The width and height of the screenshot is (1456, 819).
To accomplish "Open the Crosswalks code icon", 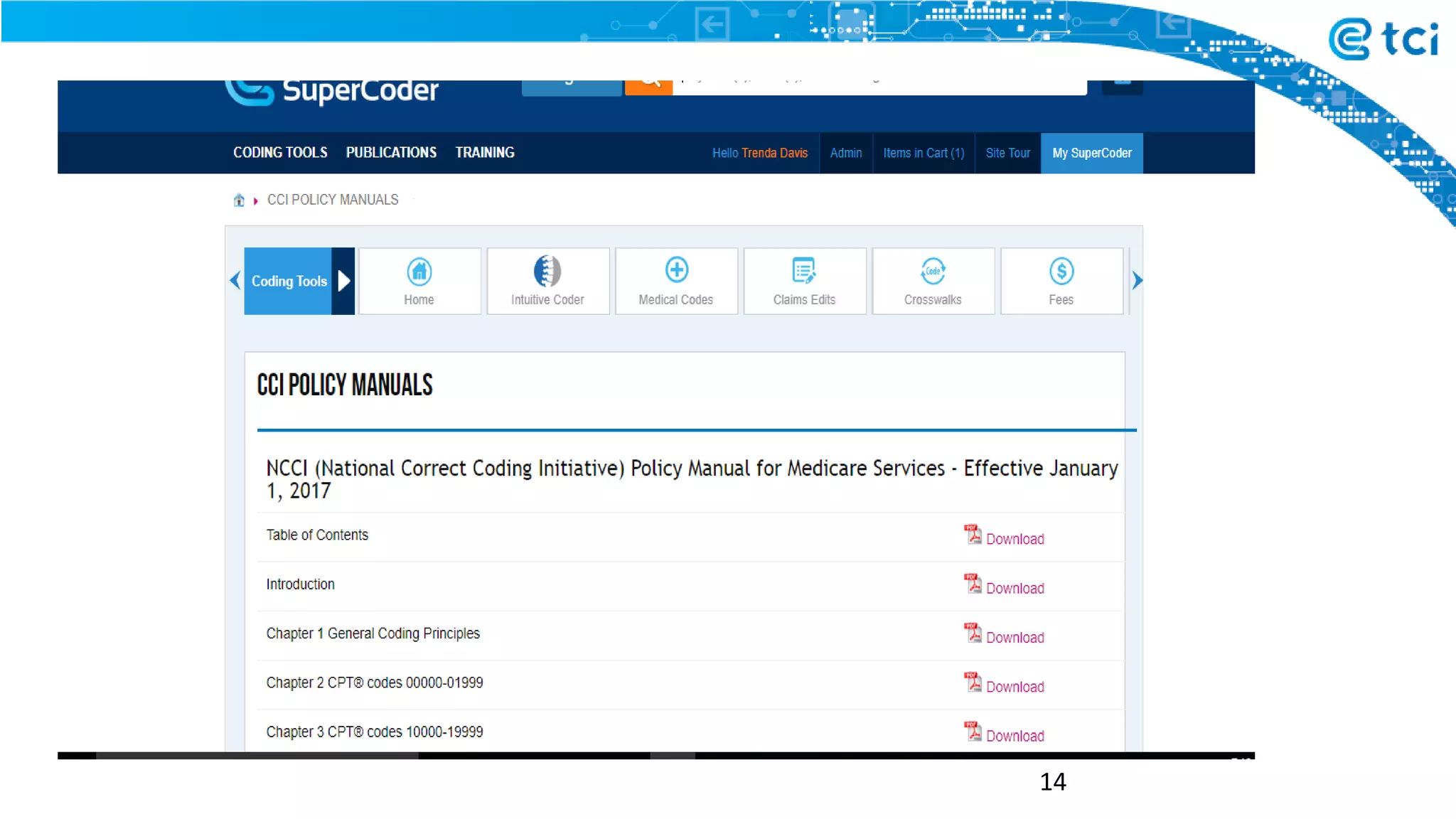I will (x=933, y=271).
